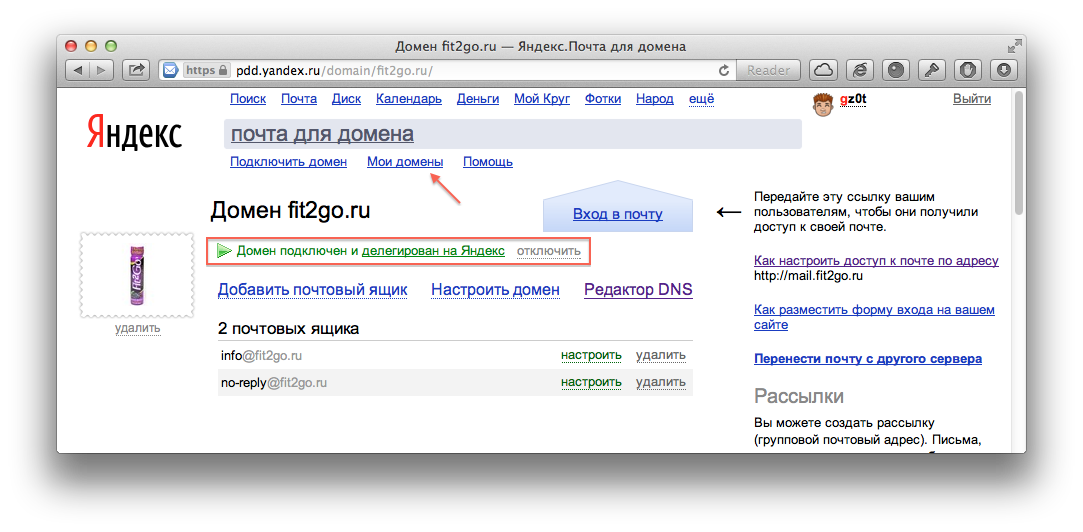
Task: Open the Поиск link
Action: click(x=248, y=99)
